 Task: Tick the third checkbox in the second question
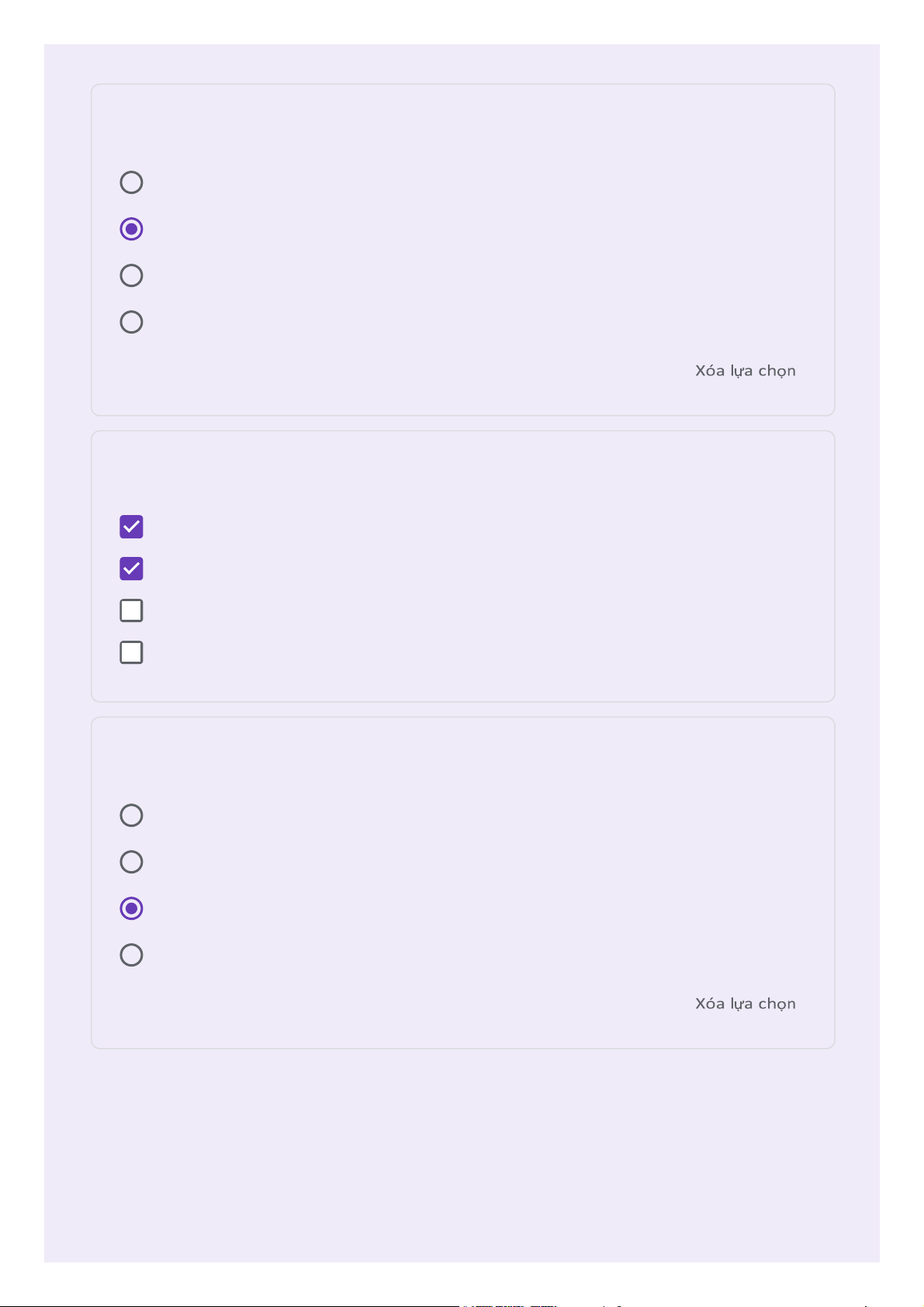(131, 610)
